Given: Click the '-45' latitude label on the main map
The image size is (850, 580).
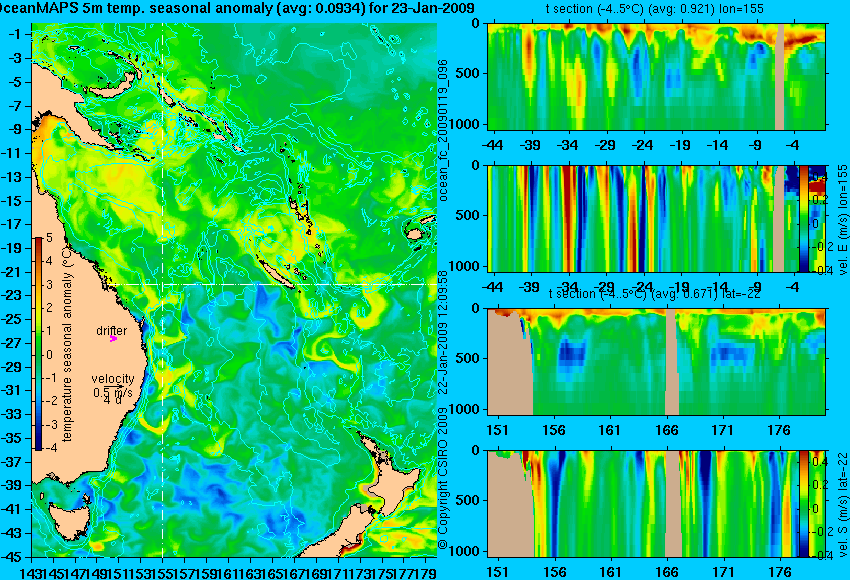Looking at the screenshot, I should 12,557.
